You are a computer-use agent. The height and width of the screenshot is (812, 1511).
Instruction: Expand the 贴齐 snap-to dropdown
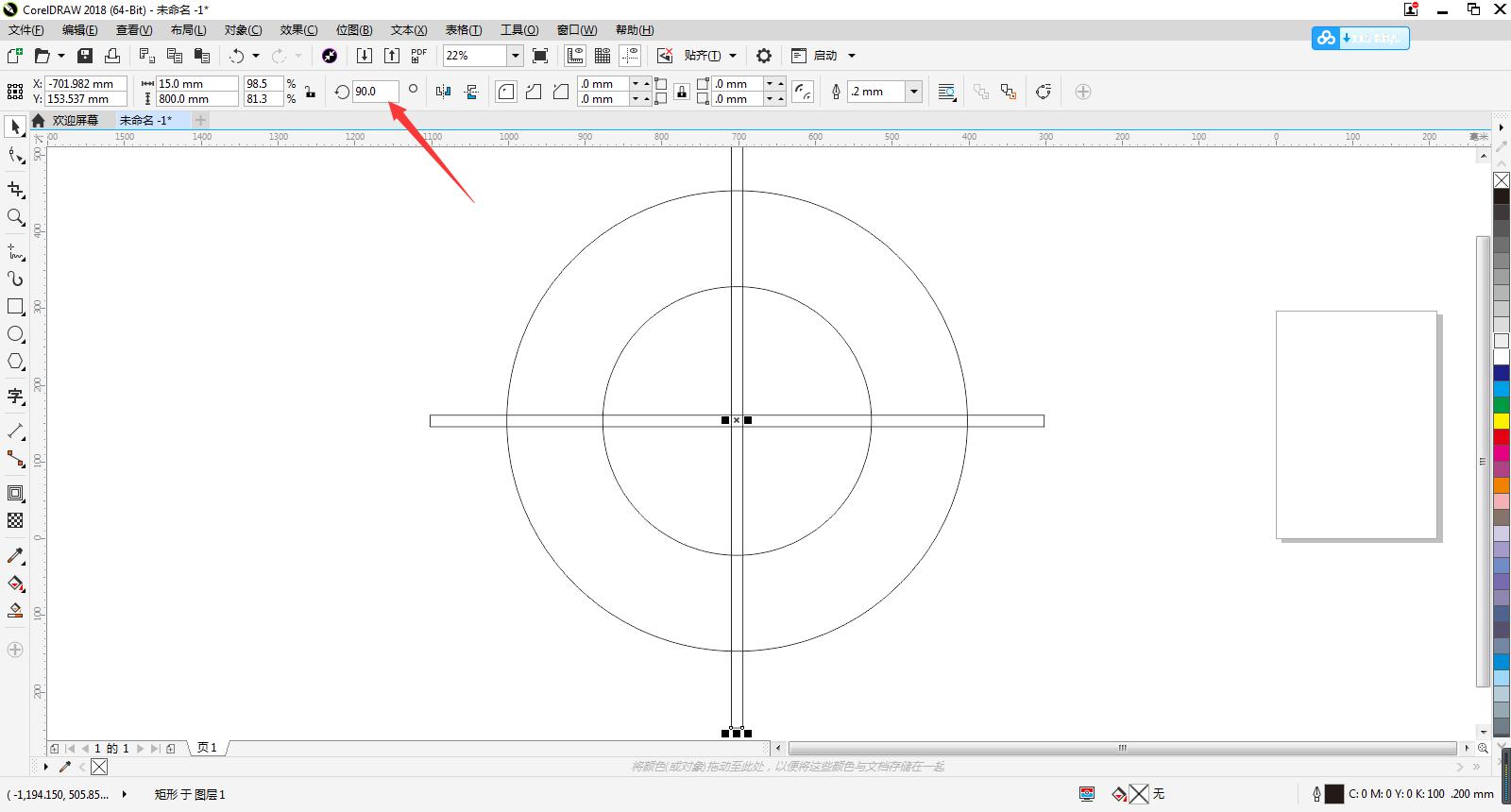(733, 56)
